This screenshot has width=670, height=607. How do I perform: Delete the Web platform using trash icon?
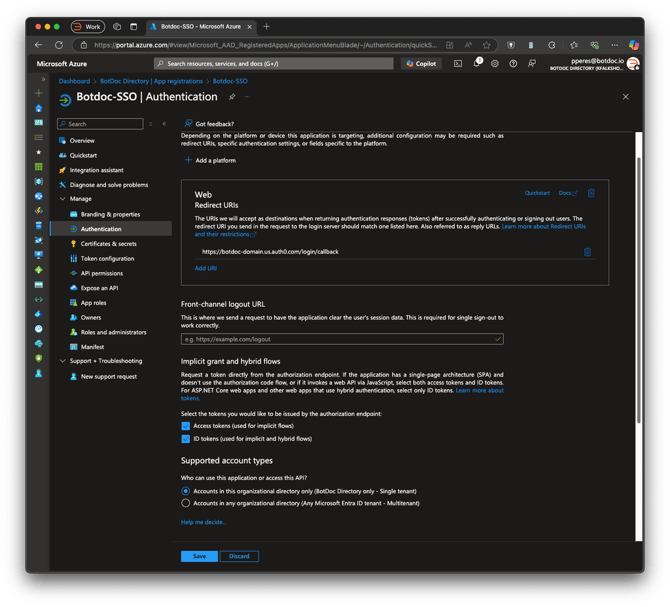pos(591,193)
